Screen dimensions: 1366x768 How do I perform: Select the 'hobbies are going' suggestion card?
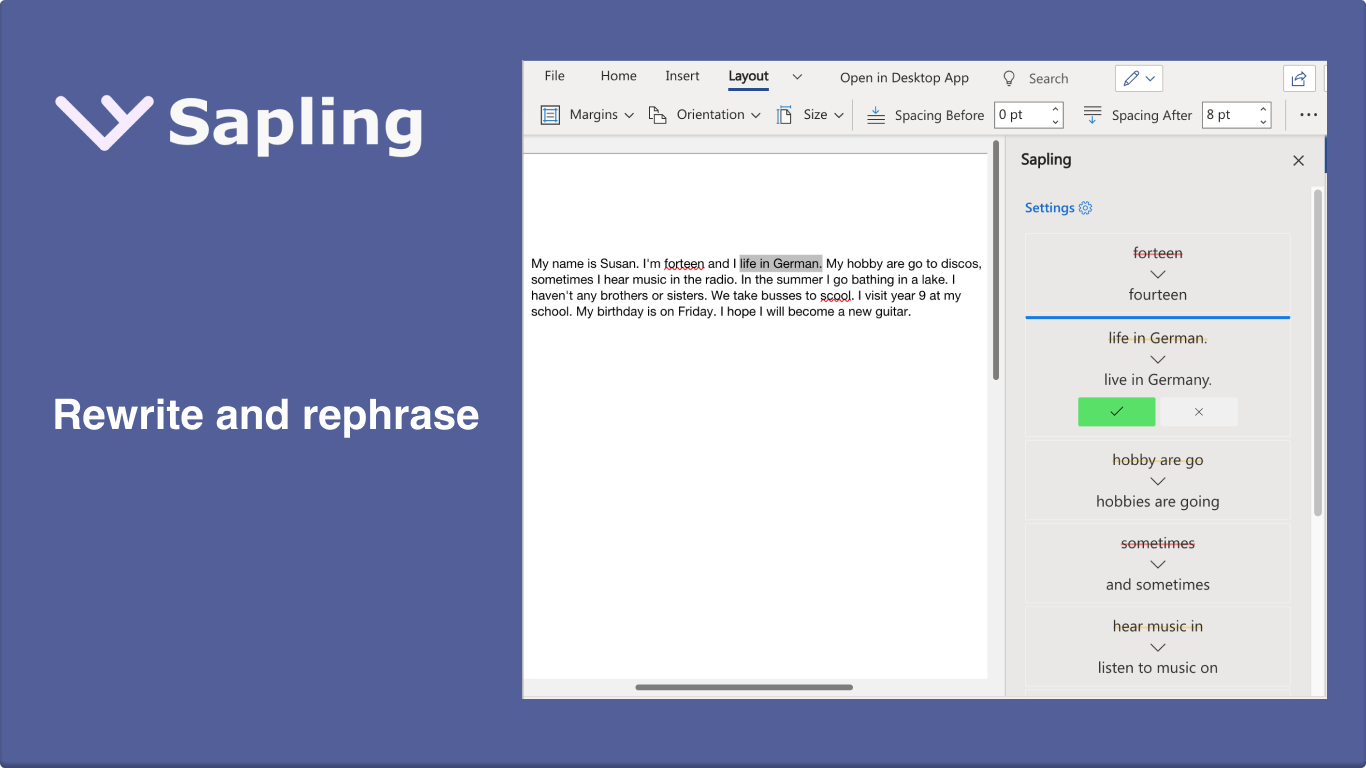[1158, 481]
